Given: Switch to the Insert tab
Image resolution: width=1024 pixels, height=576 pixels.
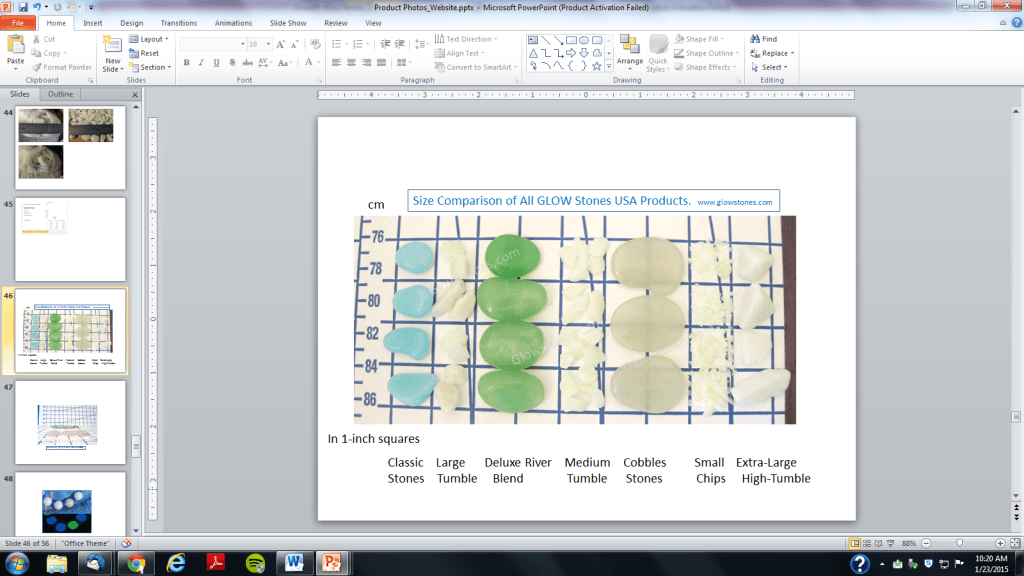Looking at the screenshot, I should tap(92, 23).
